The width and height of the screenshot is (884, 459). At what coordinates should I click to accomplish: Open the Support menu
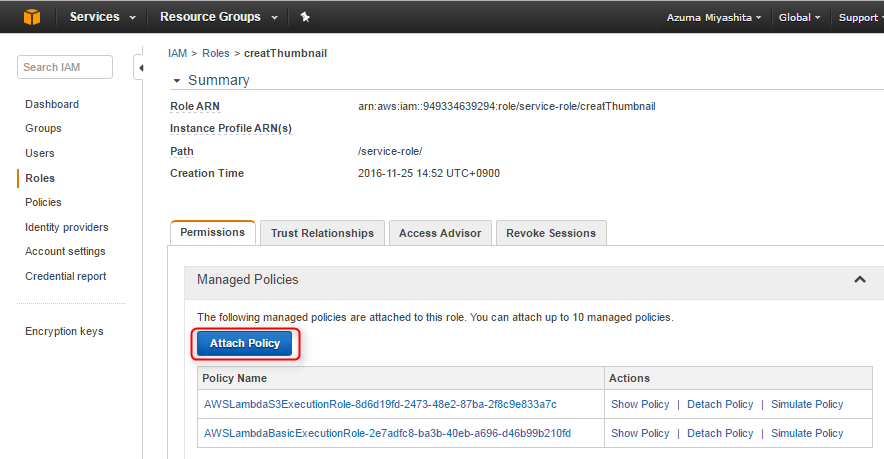(860, 17)
